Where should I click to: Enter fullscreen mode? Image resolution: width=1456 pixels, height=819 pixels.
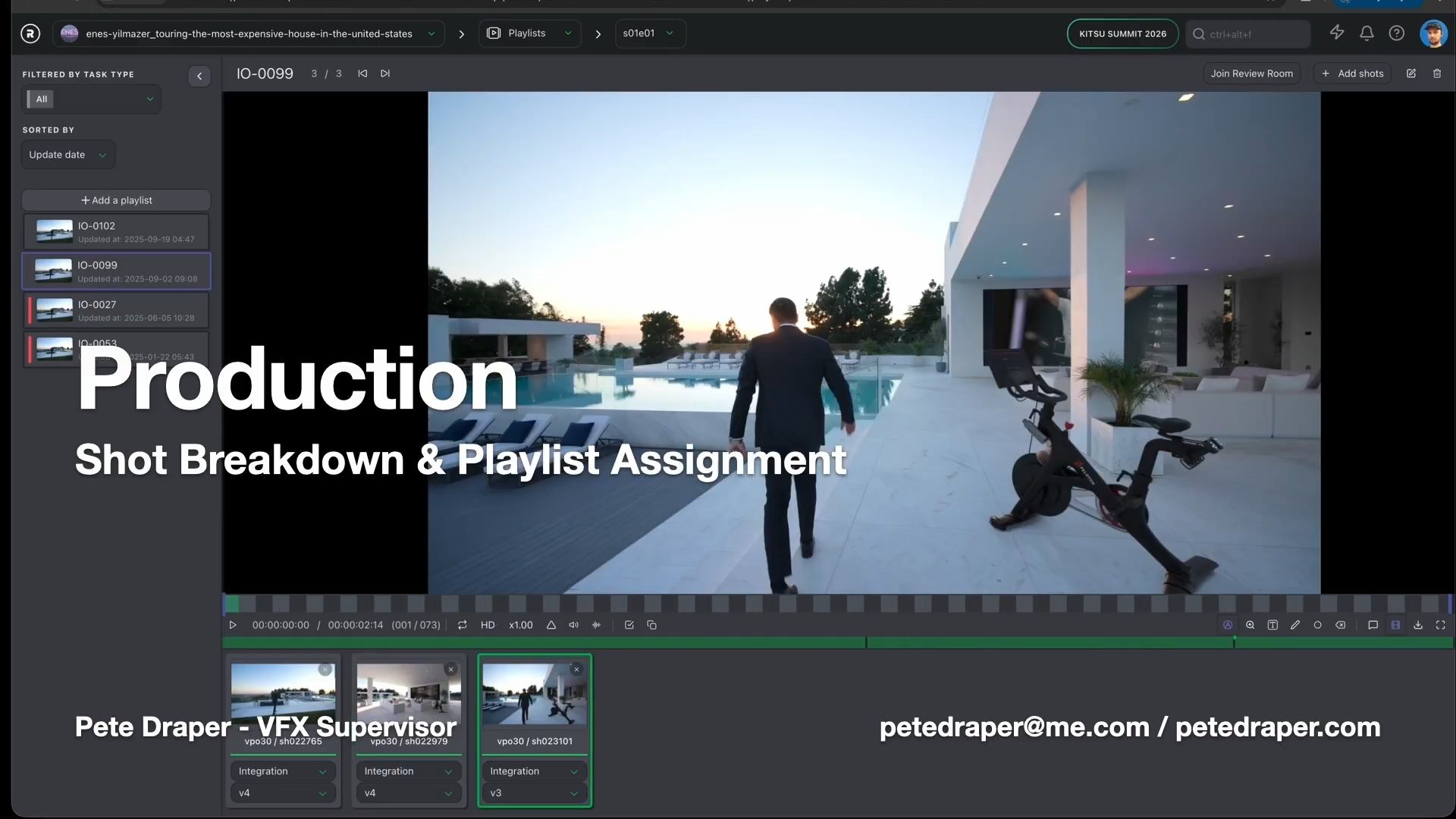pos(1440,625)
